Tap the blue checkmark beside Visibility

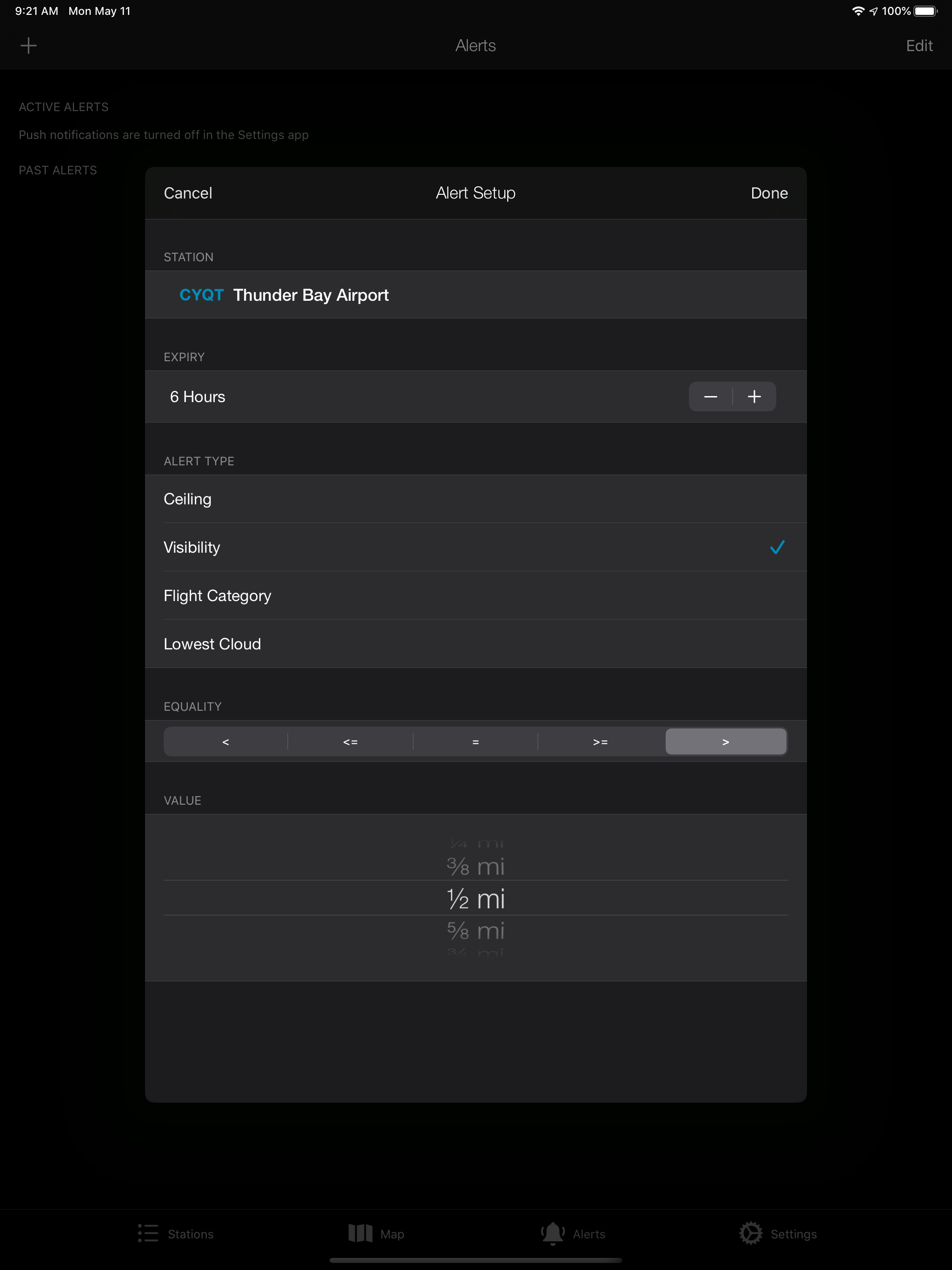pos(777,547)
